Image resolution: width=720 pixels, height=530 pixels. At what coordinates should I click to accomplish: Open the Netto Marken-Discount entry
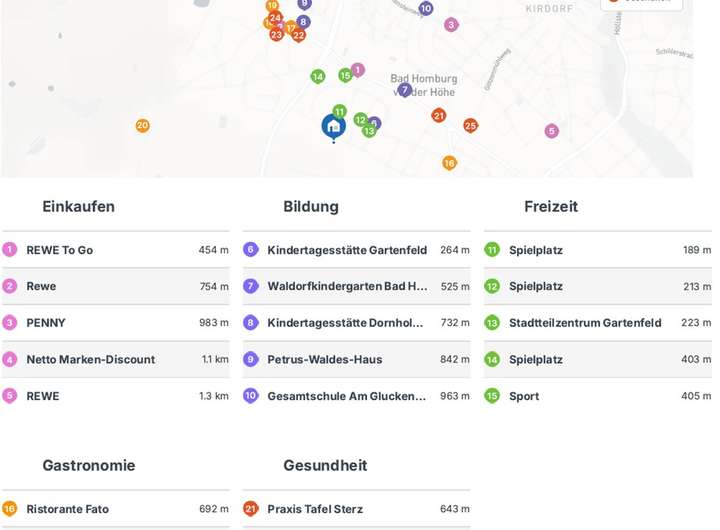coord(116,359)
